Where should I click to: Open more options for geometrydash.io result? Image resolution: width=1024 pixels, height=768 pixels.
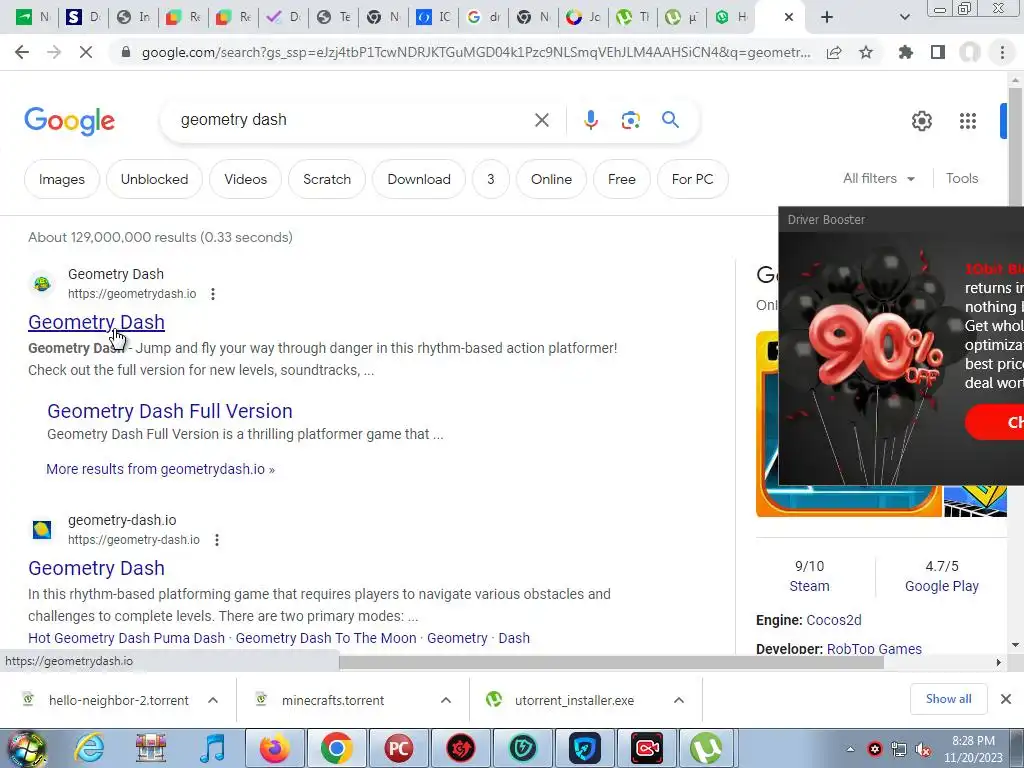(x=213, y=294)
